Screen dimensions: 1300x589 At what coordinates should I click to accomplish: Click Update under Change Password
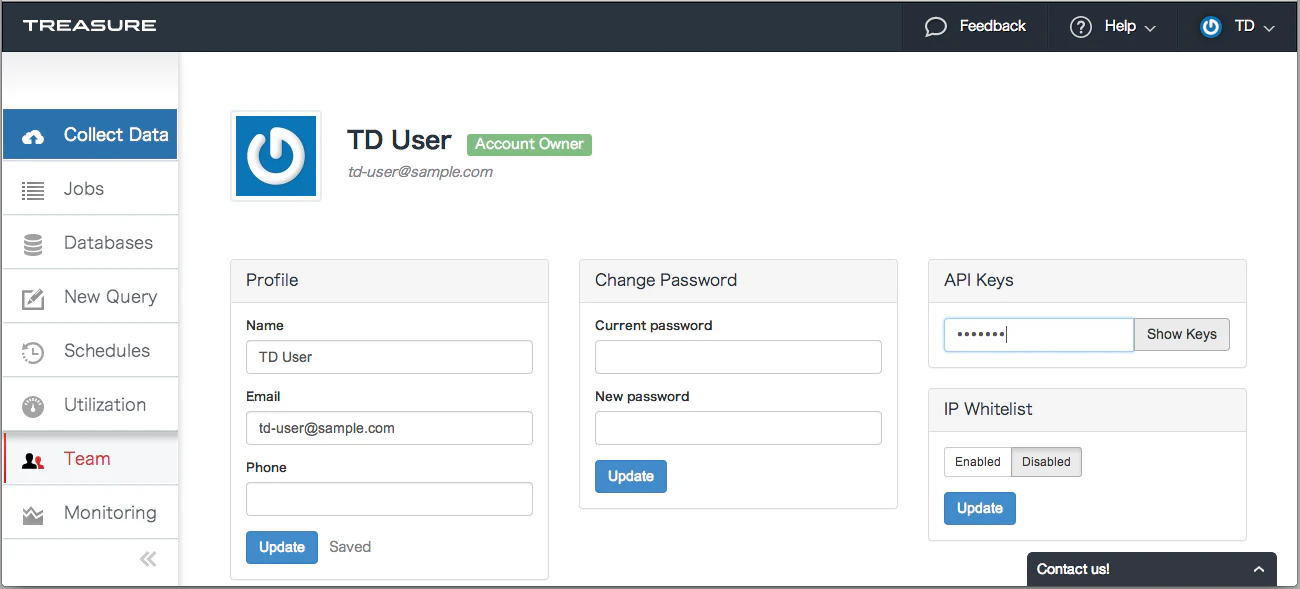point(631,476)
